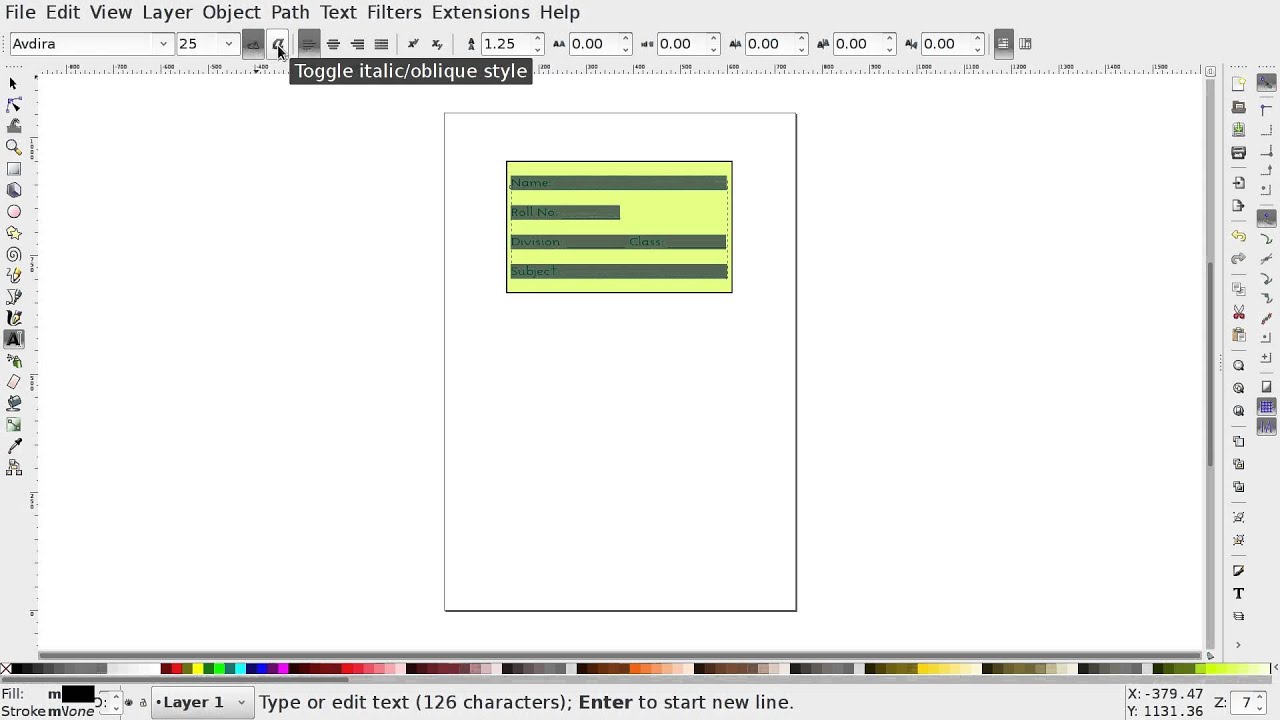Image resolution: width=1280 pixels, height=720 pixels.
Task: Click the Undo arrow icon
Action: [1239, 236]
